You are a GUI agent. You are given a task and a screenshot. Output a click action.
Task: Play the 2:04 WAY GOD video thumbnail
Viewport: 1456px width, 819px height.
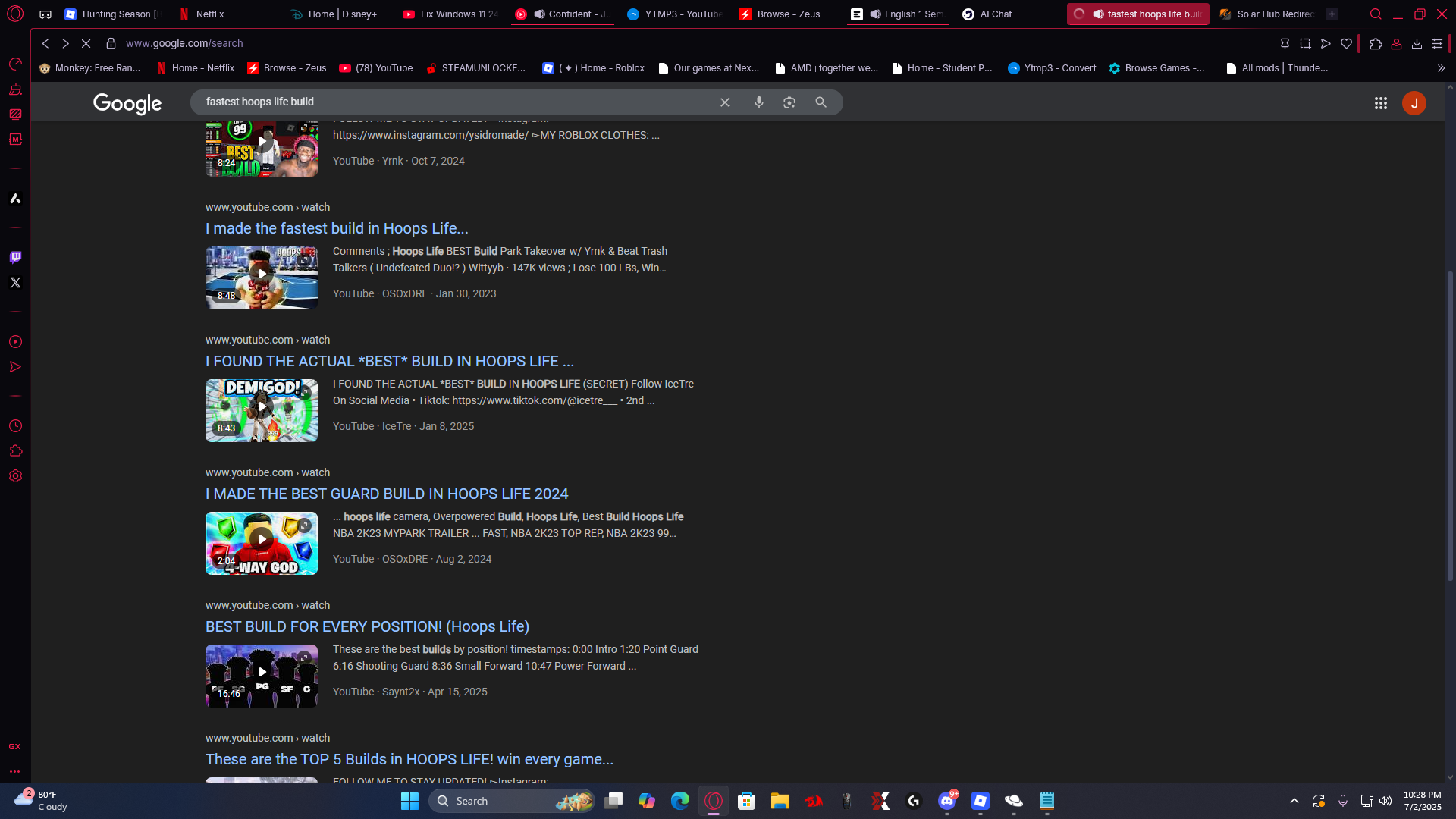(262, 543)
